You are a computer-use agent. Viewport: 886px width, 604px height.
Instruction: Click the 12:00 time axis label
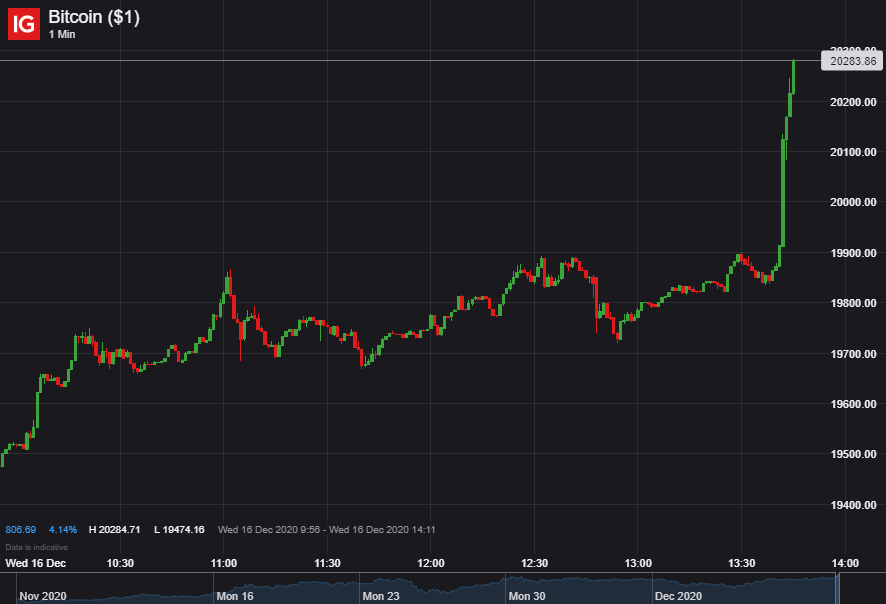click(431, 563)
